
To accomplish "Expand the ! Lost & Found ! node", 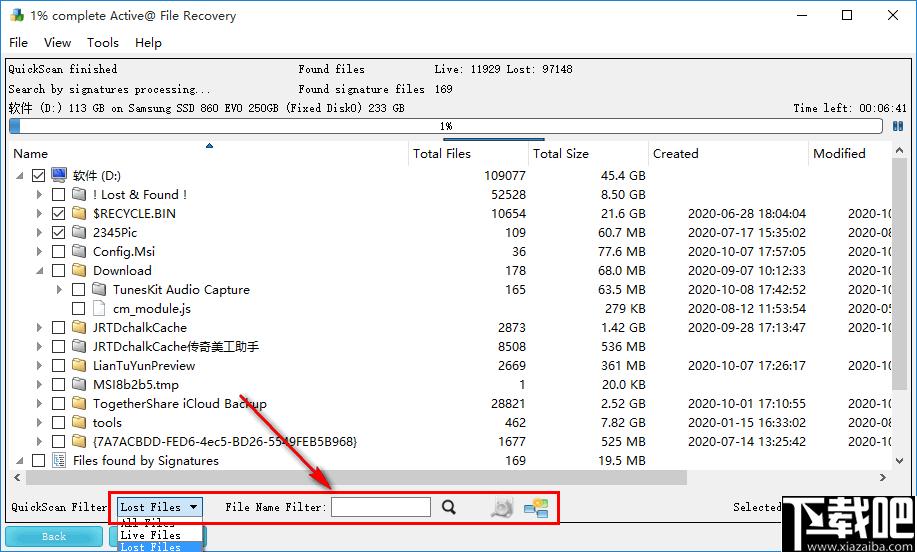I will click(x=39, y=194).
